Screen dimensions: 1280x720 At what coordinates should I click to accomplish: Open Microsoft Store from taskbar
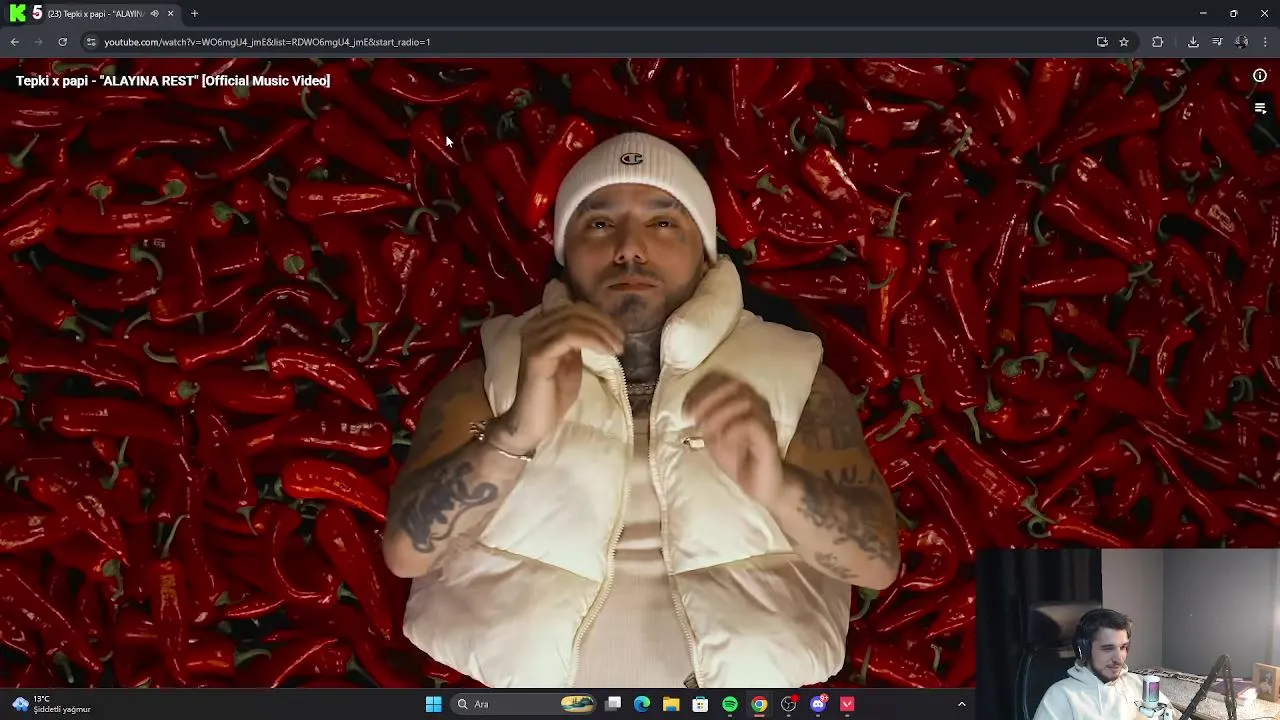pos(700,704)
